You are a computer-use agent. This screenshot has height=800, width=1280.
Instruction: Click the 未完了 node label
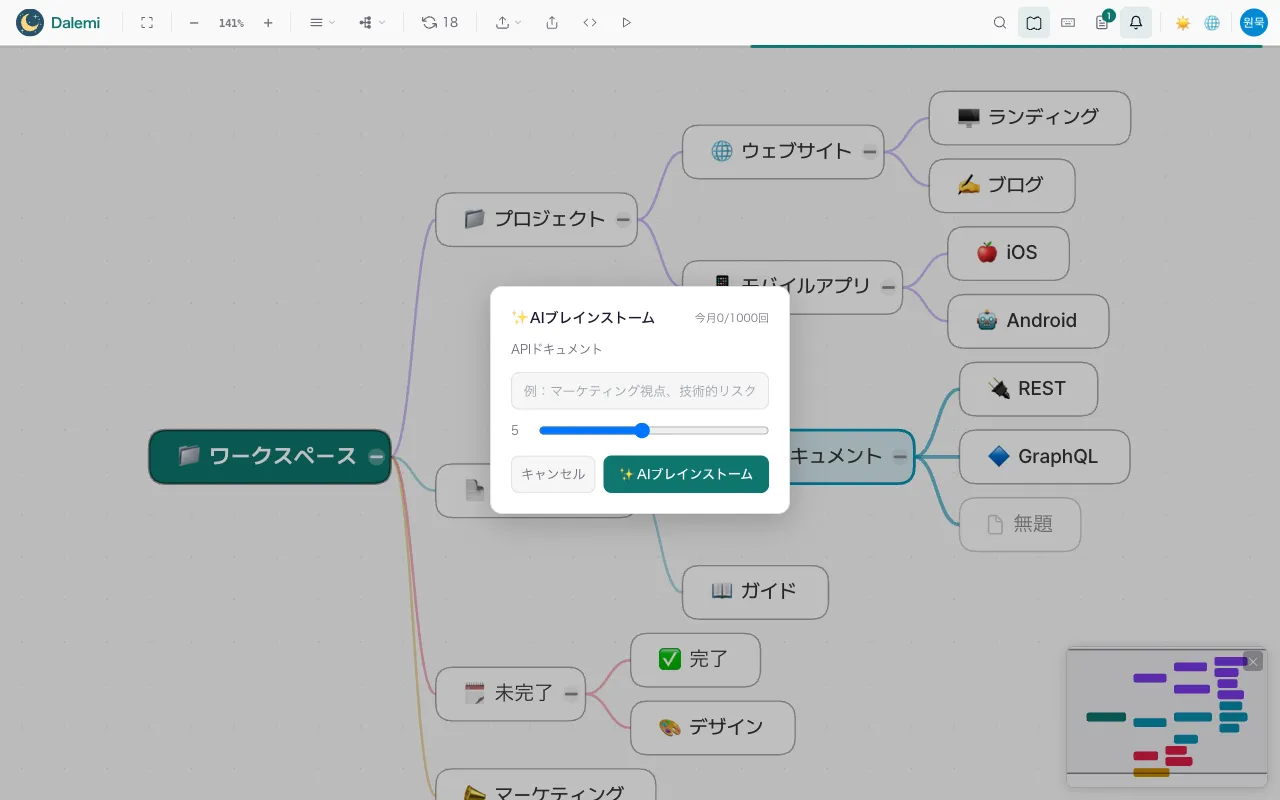[x=524, y=693]
